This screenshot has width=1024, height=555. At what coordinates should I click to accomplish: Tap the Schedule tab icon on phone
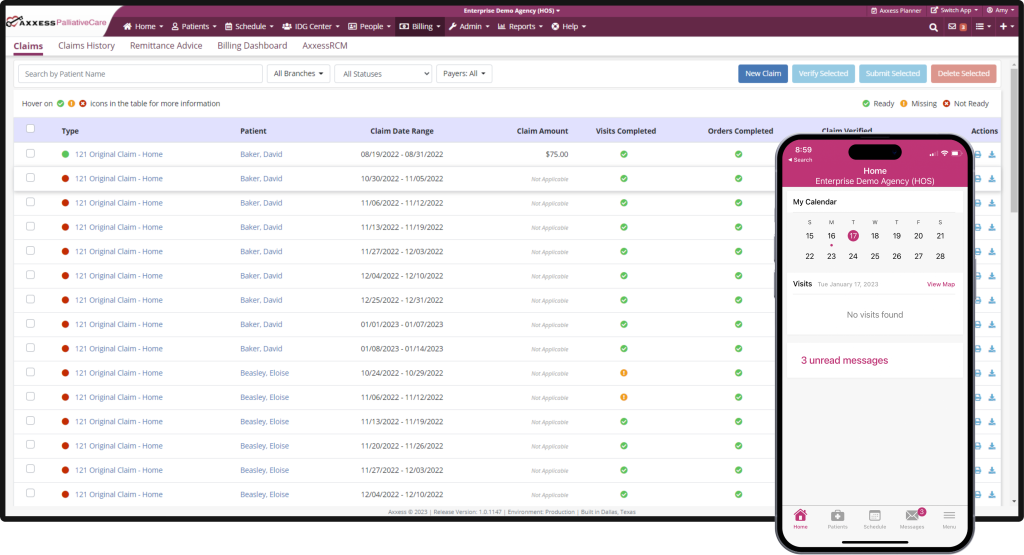click(x=874, y=518)
